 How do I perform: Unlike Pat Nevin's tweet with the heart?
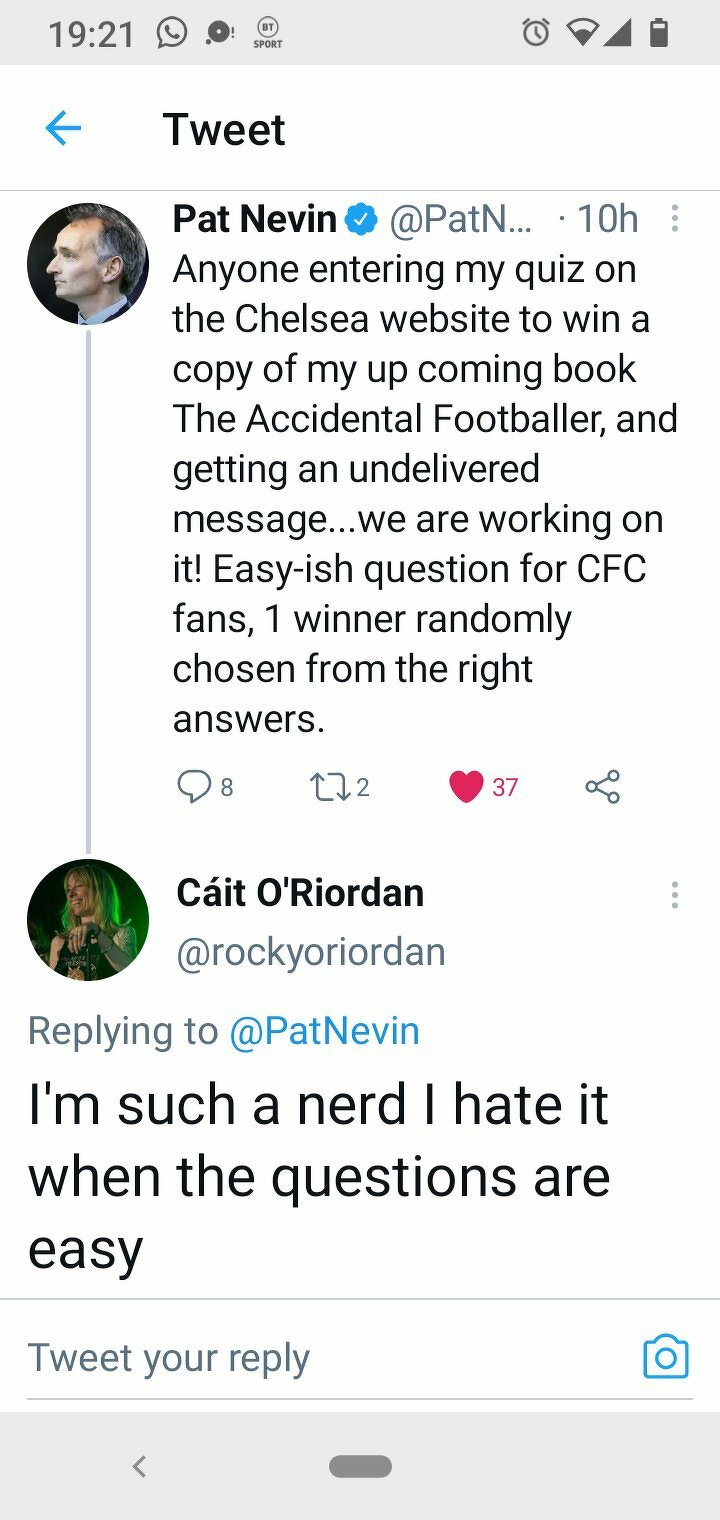(x=466, y=787)
